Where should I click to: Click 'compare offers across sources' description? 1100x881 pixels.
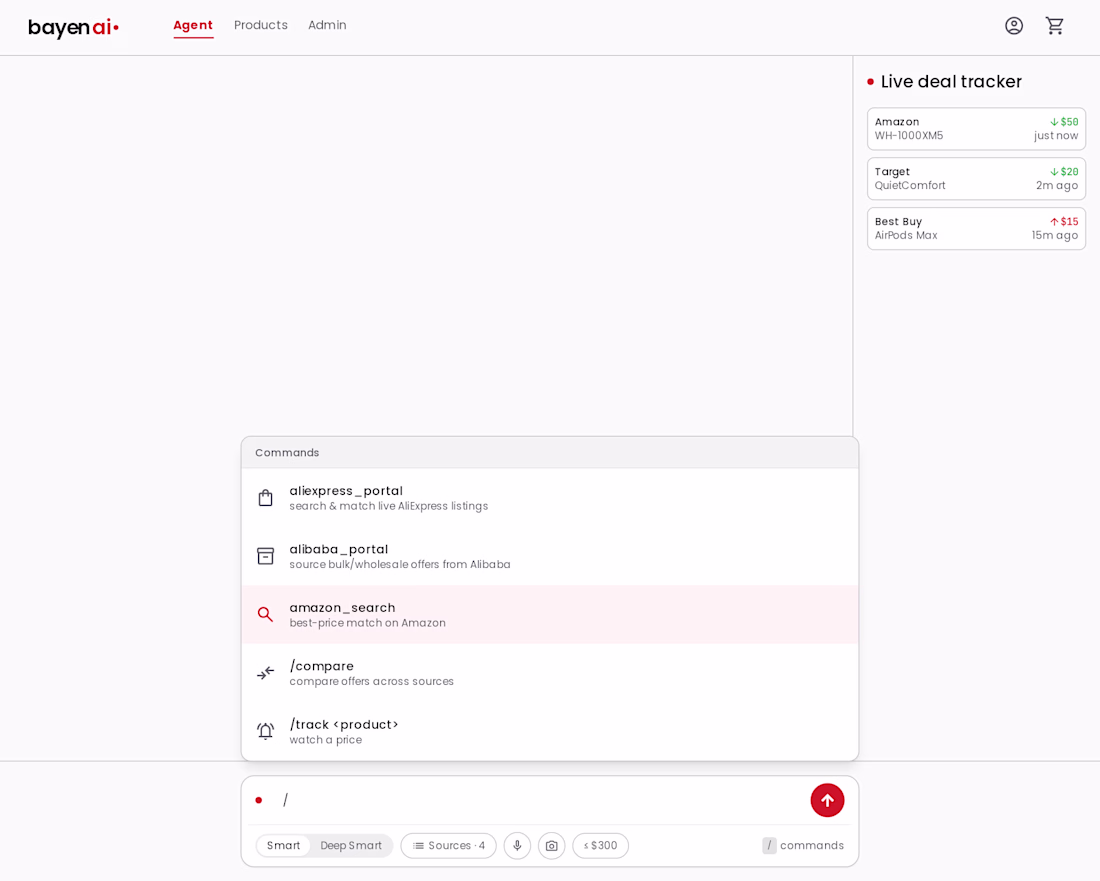tap(372, 681)
